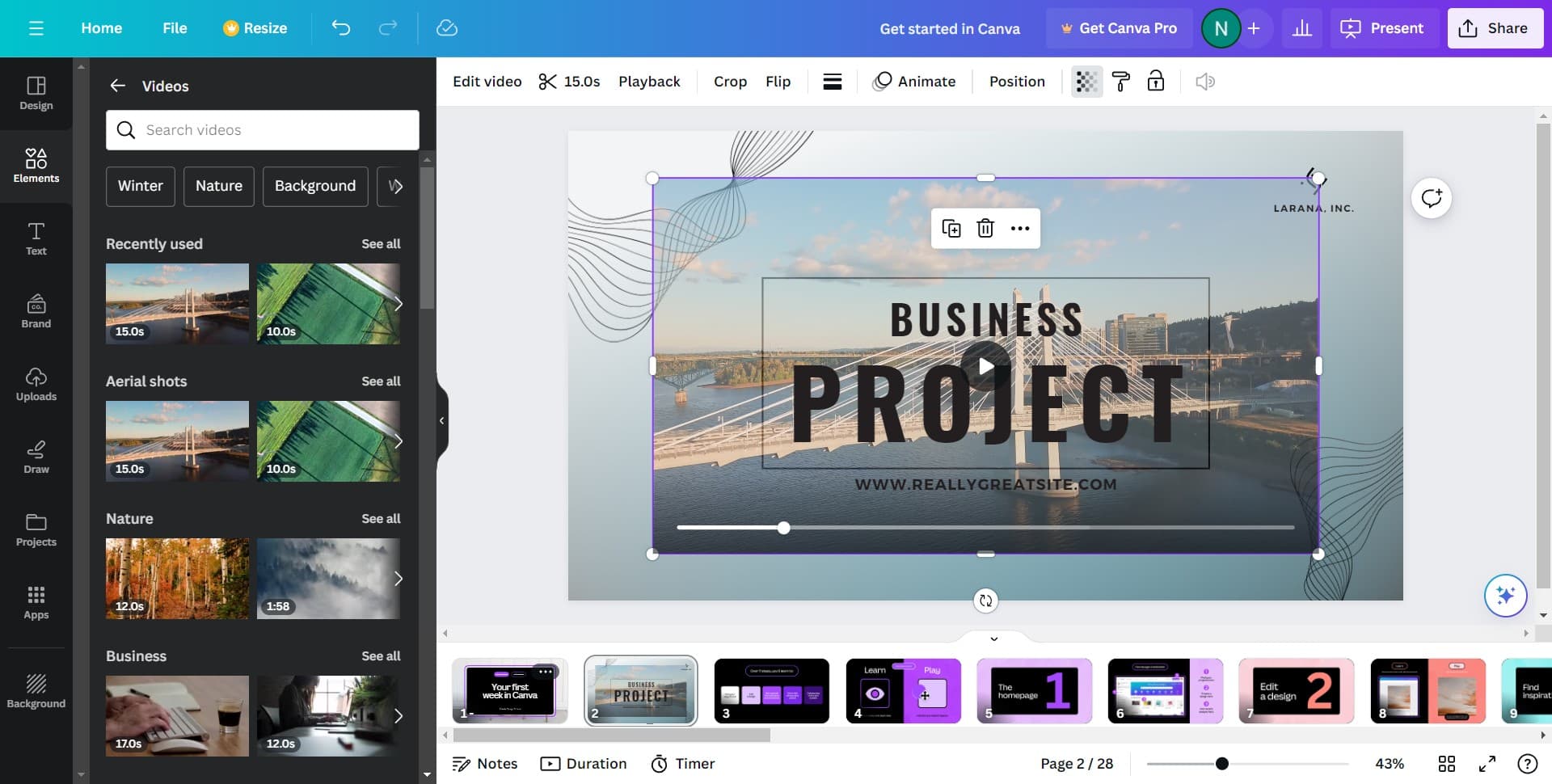Image resolution: width=1552 pixels, height=784 pixels.
Task: Click the transparency checkerboard icon
Action: 1086,82
